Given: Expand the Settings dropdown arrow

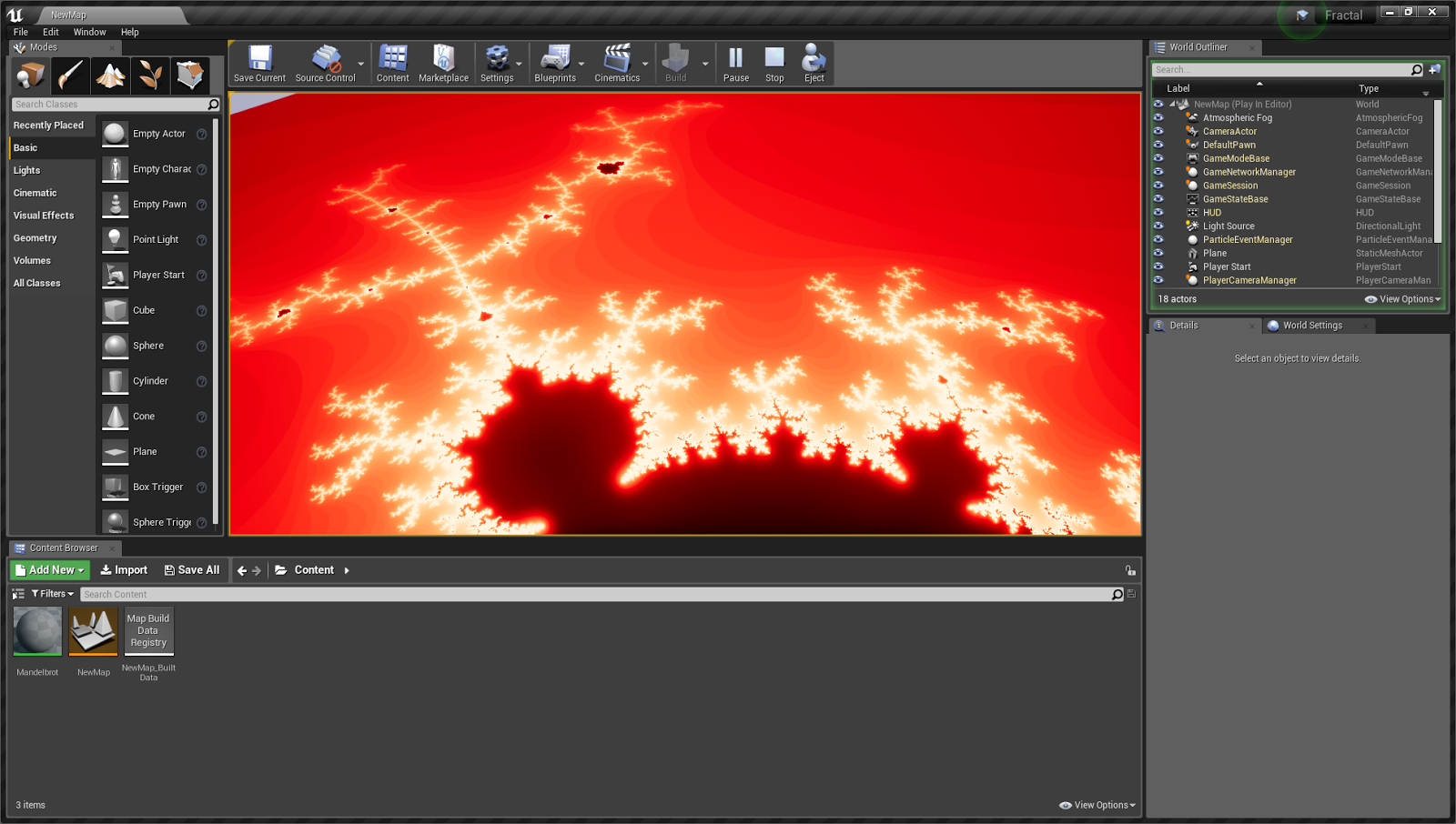Looking at the screenshot, I should pos(520,64).
